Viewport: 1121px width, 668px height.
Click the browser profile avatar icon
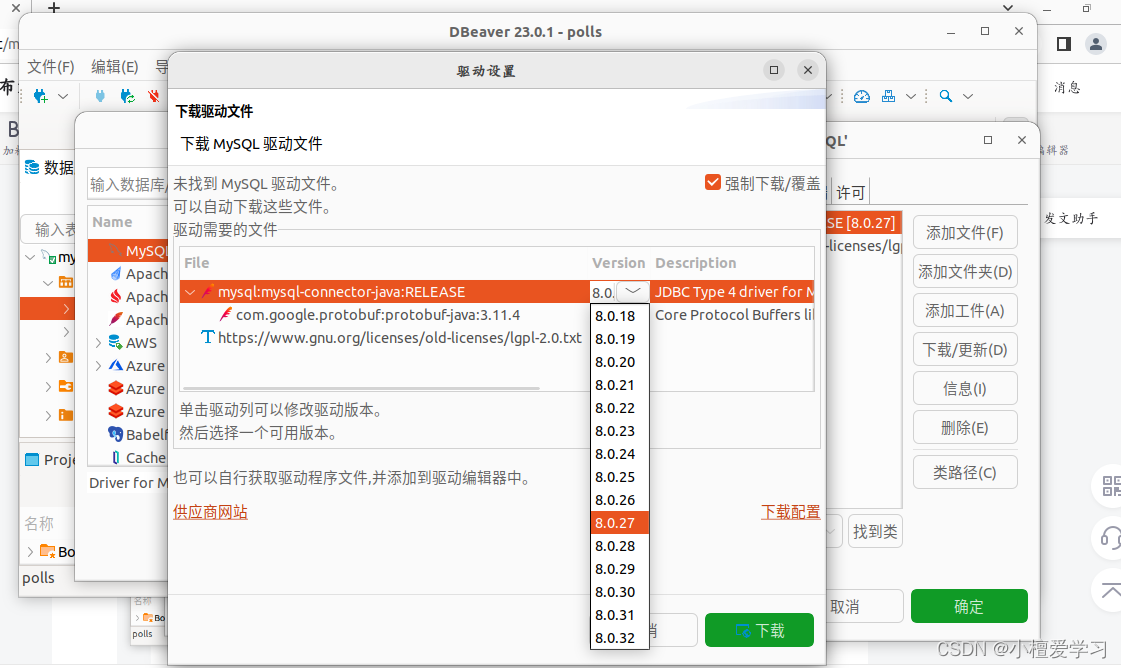click(1096, 44)
